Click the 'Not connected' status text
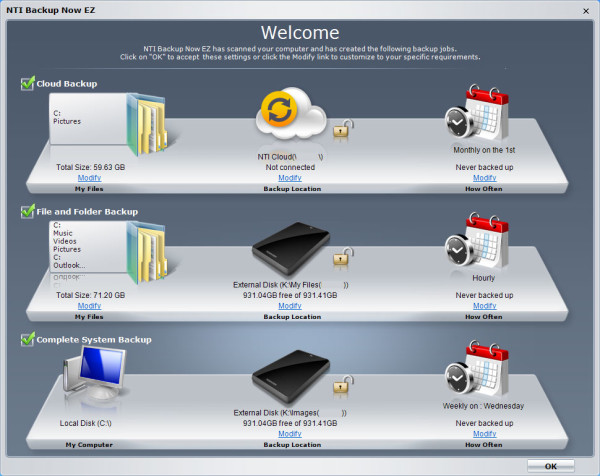600x476 pixels. coord(290,167)
